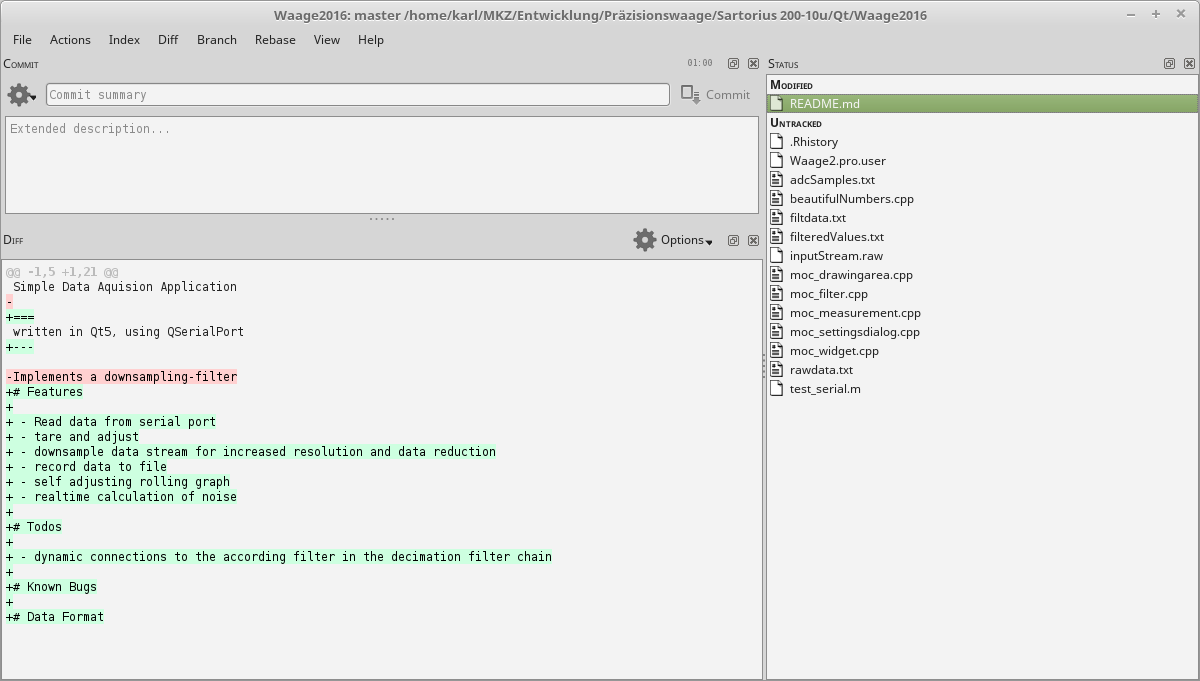Select beautifulNumbers.cpp file name

pyautogui.click(x=852, y=198)
